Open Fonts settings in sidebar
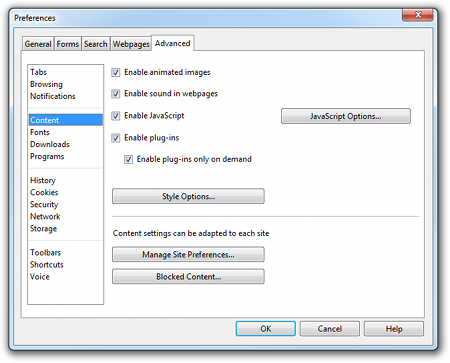Viewport: 450px width, 363px height. coord(66,132)
